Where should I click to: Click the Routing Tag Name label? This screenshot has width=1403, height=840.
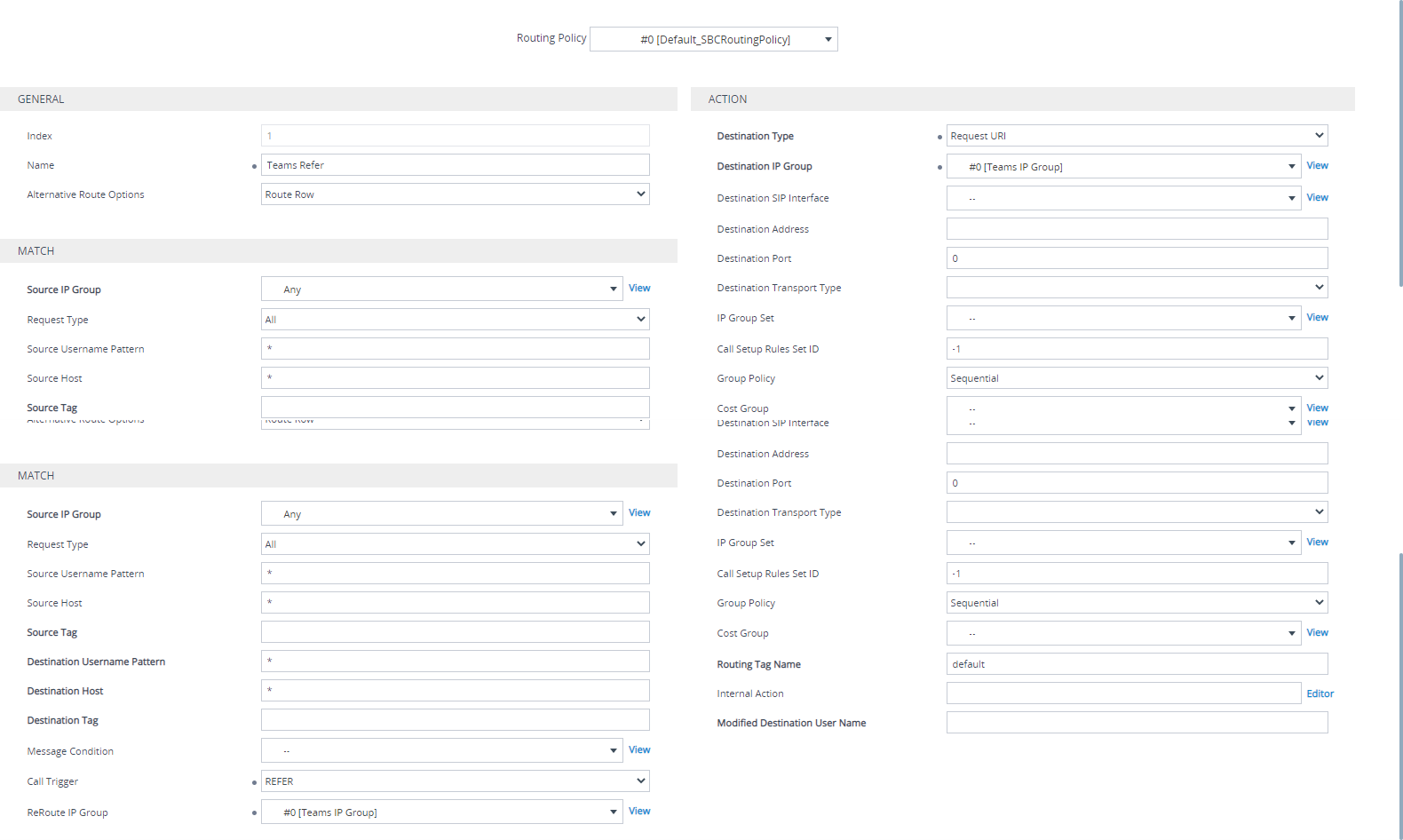pyautogui.click(x=758, y=664)
